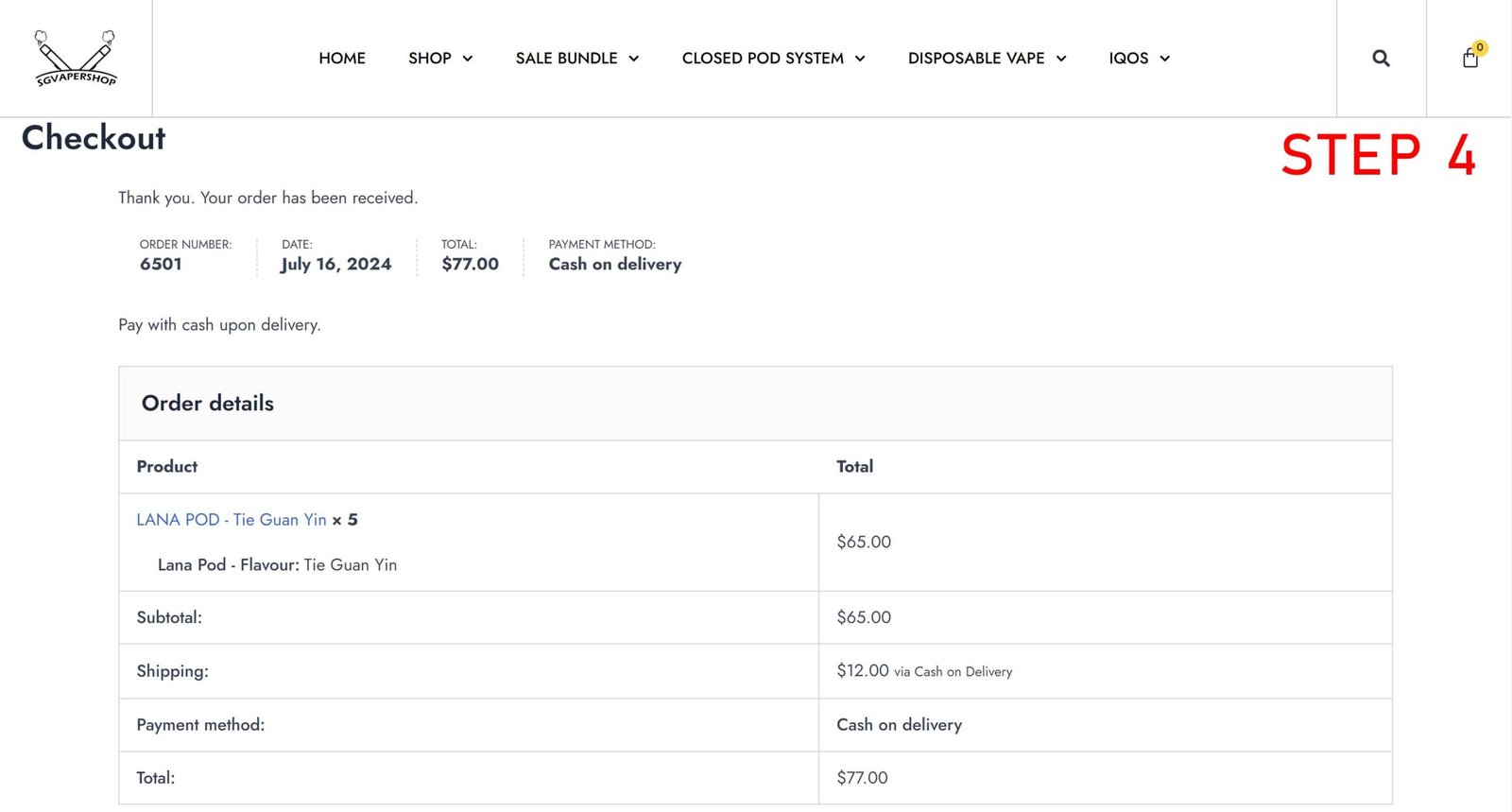Open the SALE BUNDLE menu
The image size is (1512, 812).
click(566, 59)
